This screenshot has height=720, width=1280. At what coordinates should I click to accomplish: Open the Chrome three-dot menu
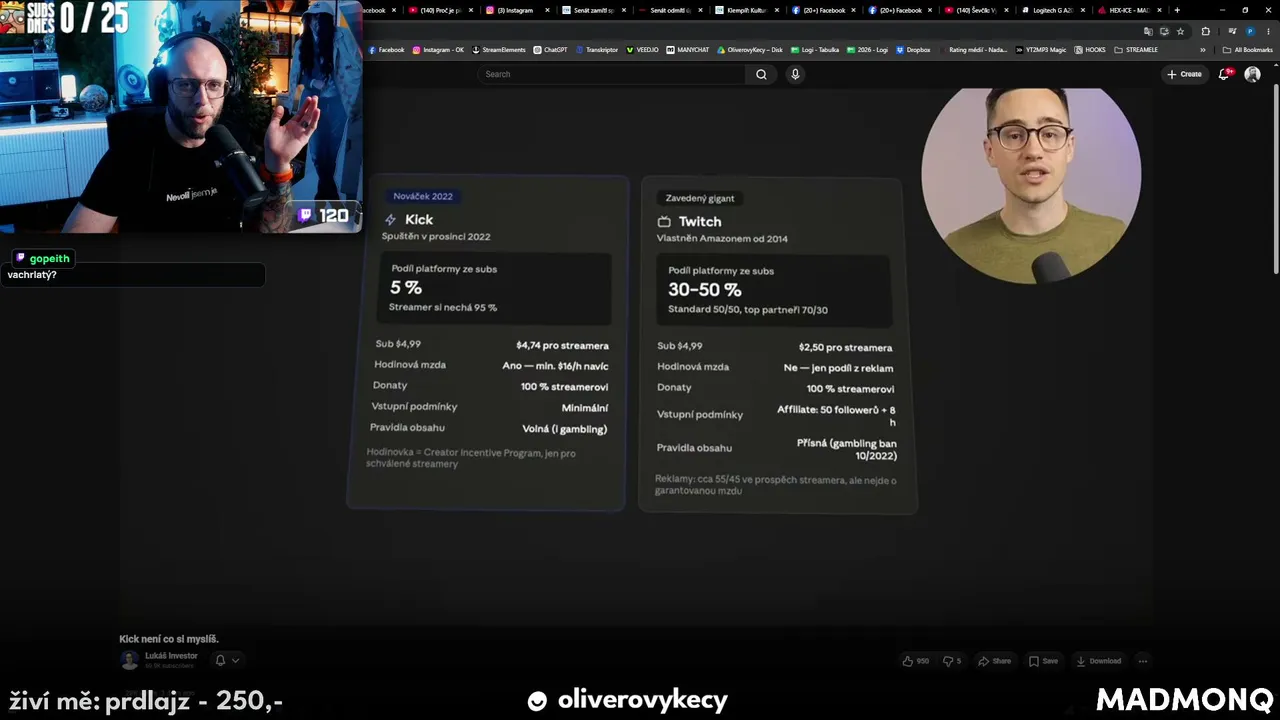coord(1266,31)
